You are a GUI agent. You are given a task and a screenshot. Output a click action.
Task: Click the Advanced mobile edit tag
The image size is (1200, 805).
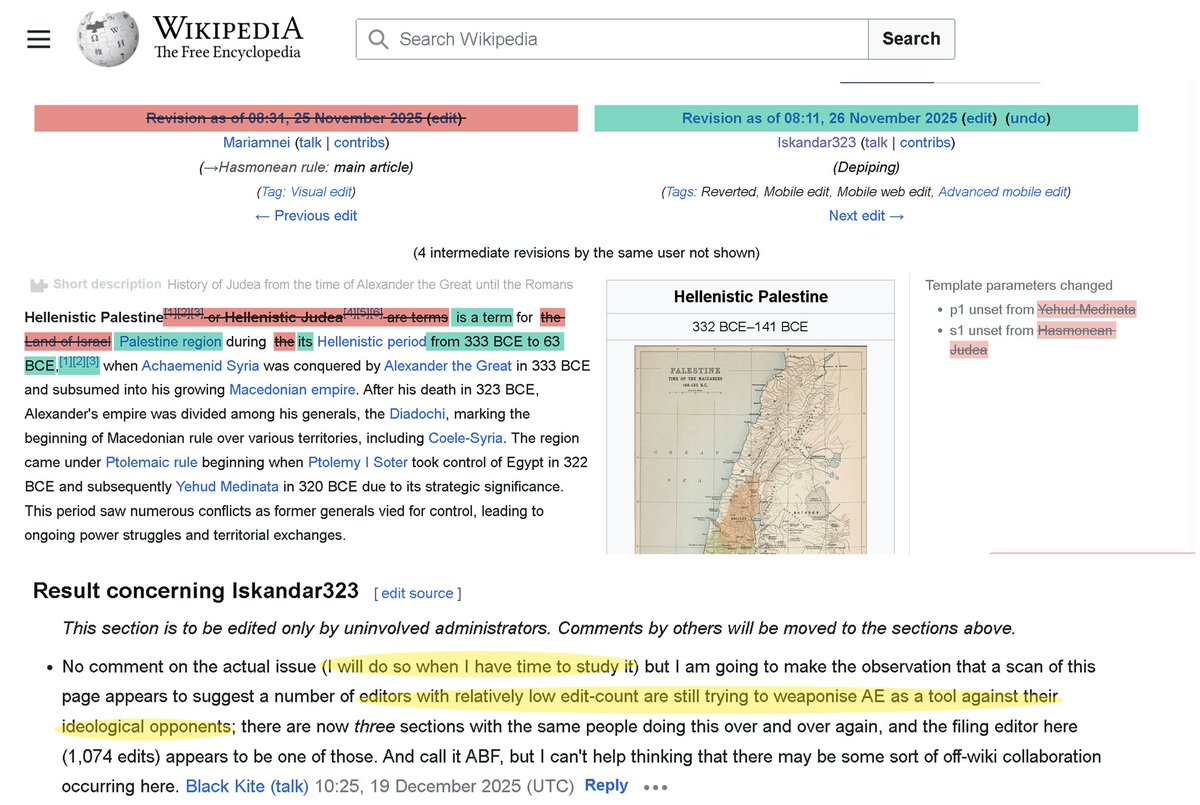tap(1002, 191)
